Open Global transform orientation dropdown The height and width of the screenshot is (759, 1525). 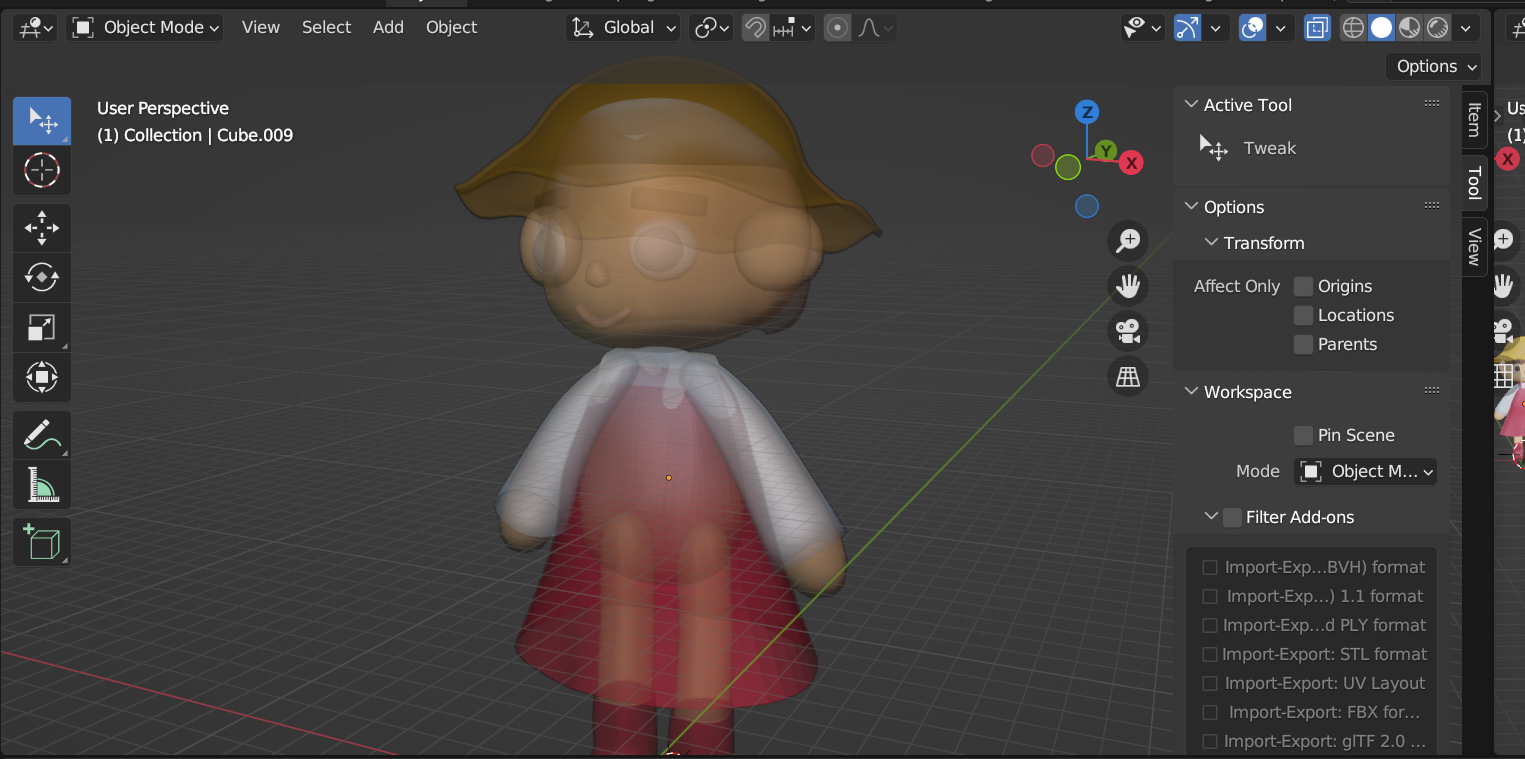click(623, 28)
